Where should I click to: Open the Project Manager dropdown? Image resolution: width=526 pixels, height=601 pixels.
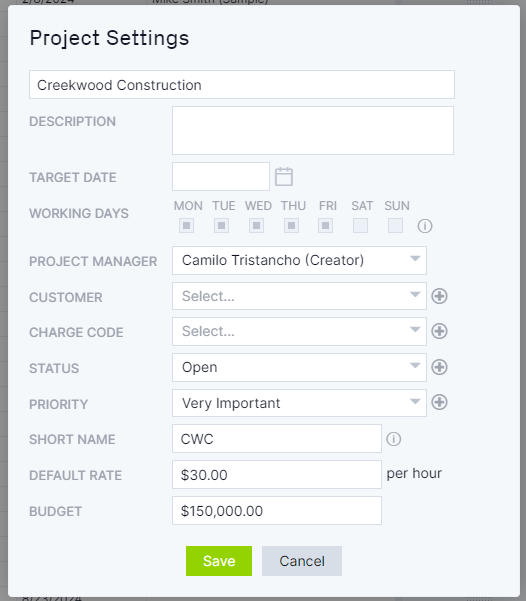299,260
